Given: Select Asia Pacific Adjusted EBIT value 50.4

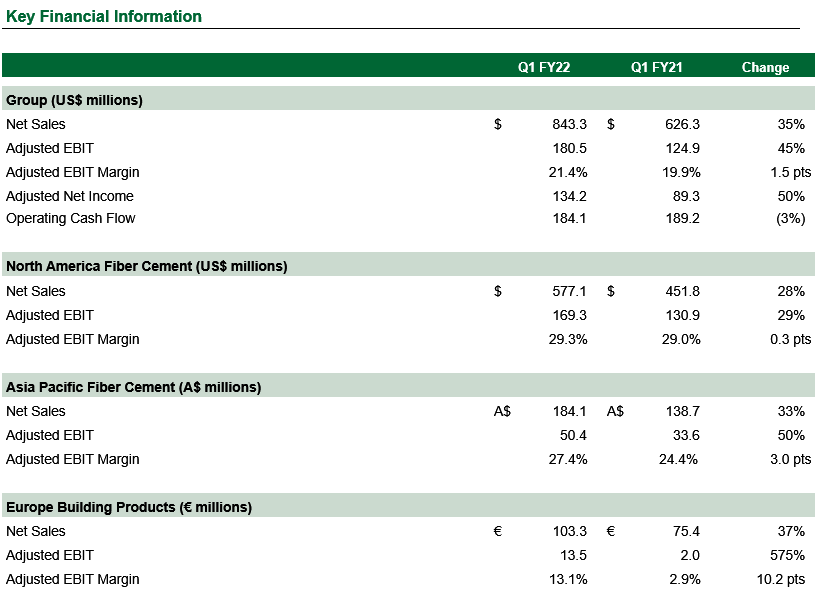Looking at the screenshot, I should (x=573, y=435).
